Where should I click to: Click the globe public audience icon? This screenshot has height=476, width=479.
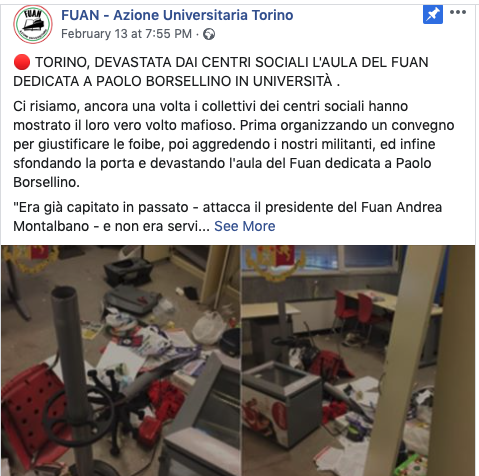click(209, 34)
